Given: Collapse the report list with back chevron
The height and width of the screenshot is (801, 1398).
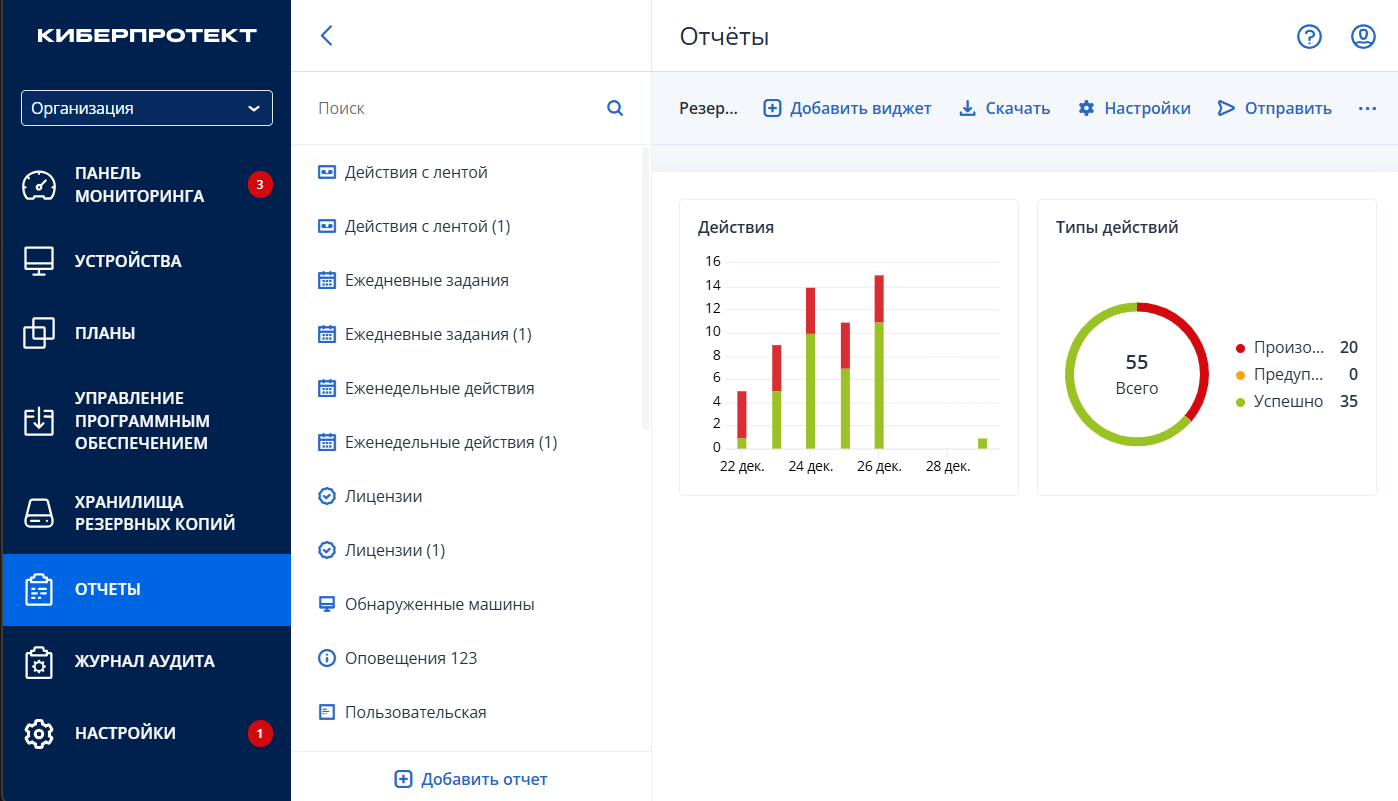Looking at the screenshot, I should (326, 36).
